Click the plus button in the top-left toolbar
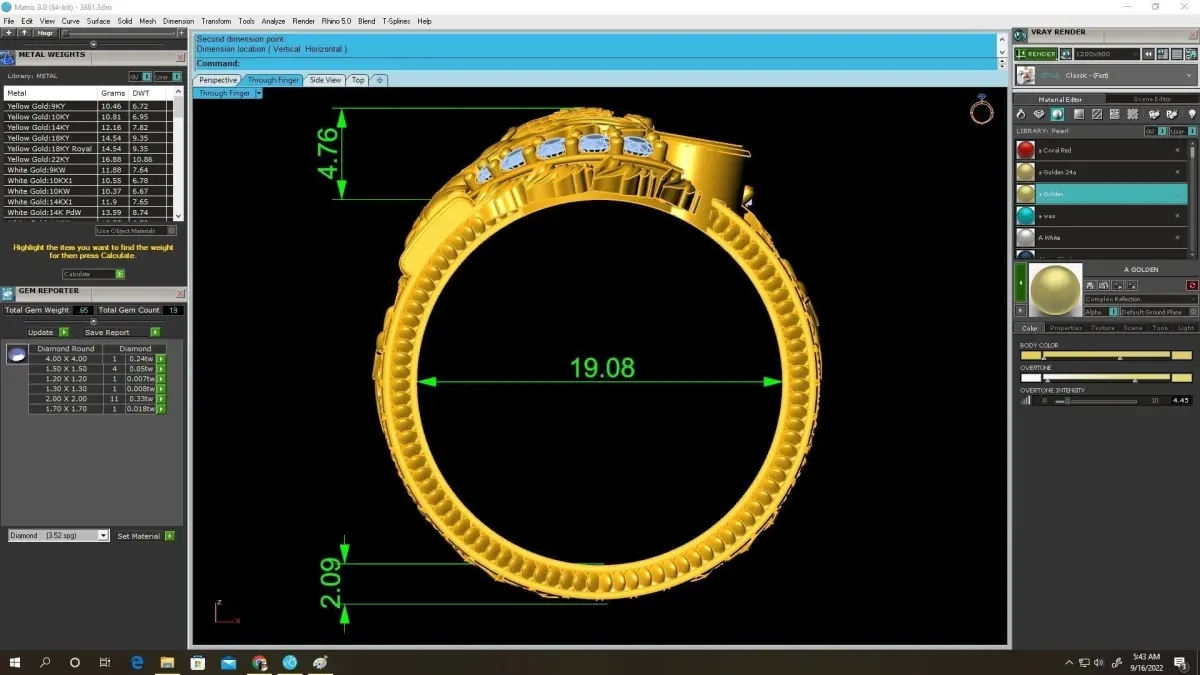Image resolution: width=1200 pixels, height=675 pixels. 8,32
